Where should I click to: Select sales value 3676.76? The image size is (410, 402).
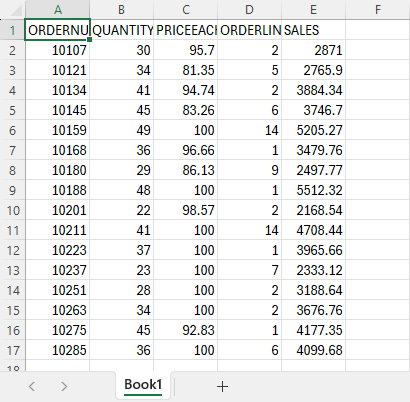[x=314, y=310]
